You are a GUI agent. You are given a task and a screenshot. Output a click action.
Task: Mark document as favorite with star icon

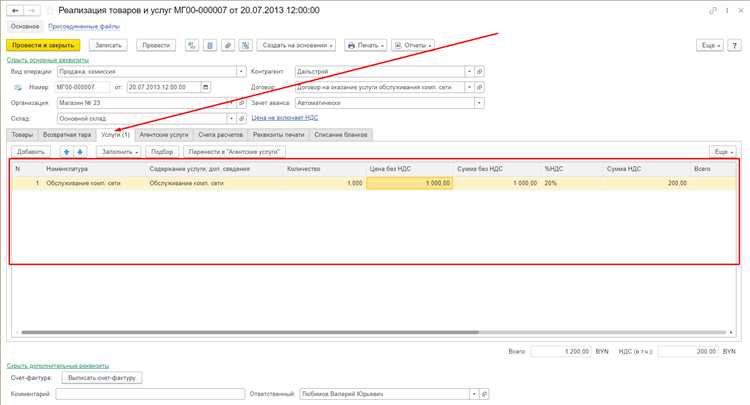(50, 10)
